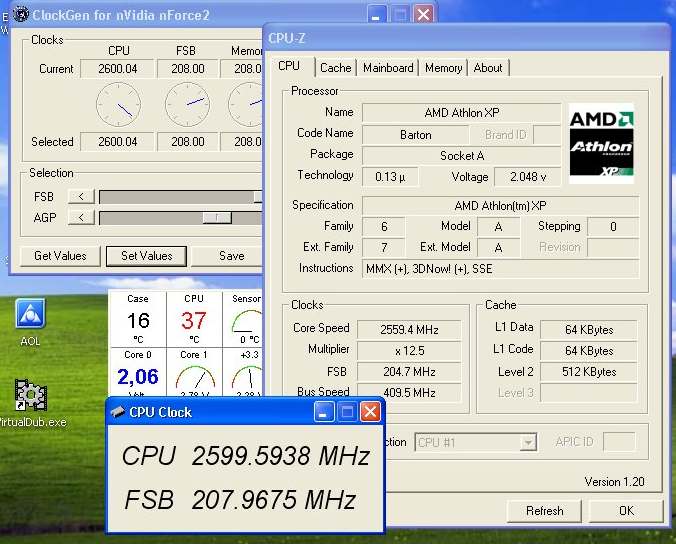Click the Core Speed 2559.4 MHz value
Screen dimensions: 676x544
pos(409,330)
